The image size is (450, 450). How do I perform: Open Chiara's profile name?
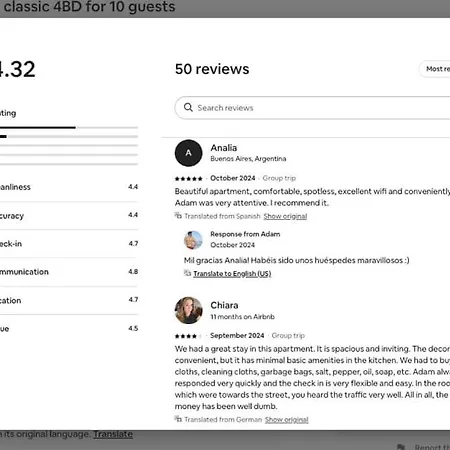(224, 305)
